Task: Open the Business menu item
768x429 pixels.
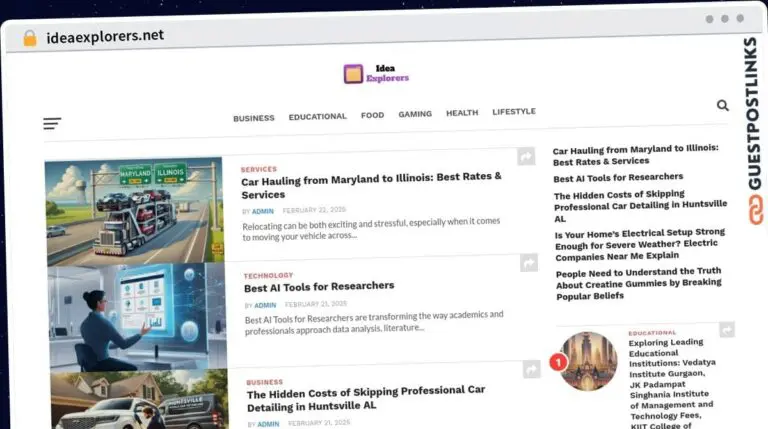Action: coord(253,118)
